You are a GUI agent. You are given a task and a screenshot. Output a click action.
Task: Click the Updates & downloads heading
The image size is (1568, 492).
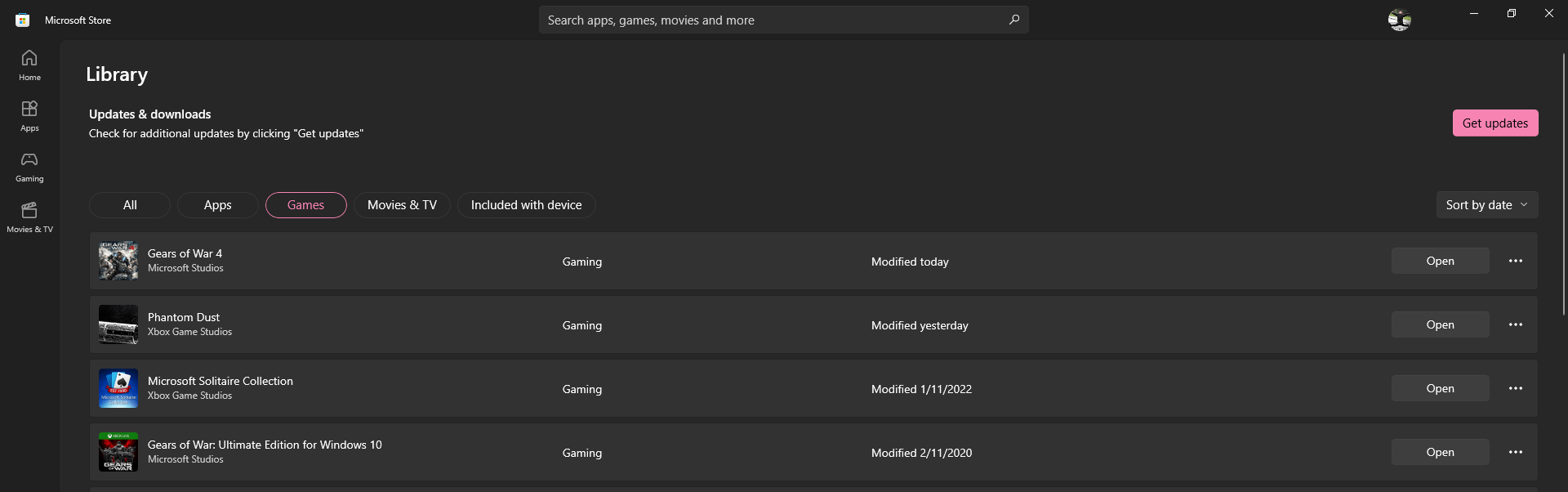(149, 114)
